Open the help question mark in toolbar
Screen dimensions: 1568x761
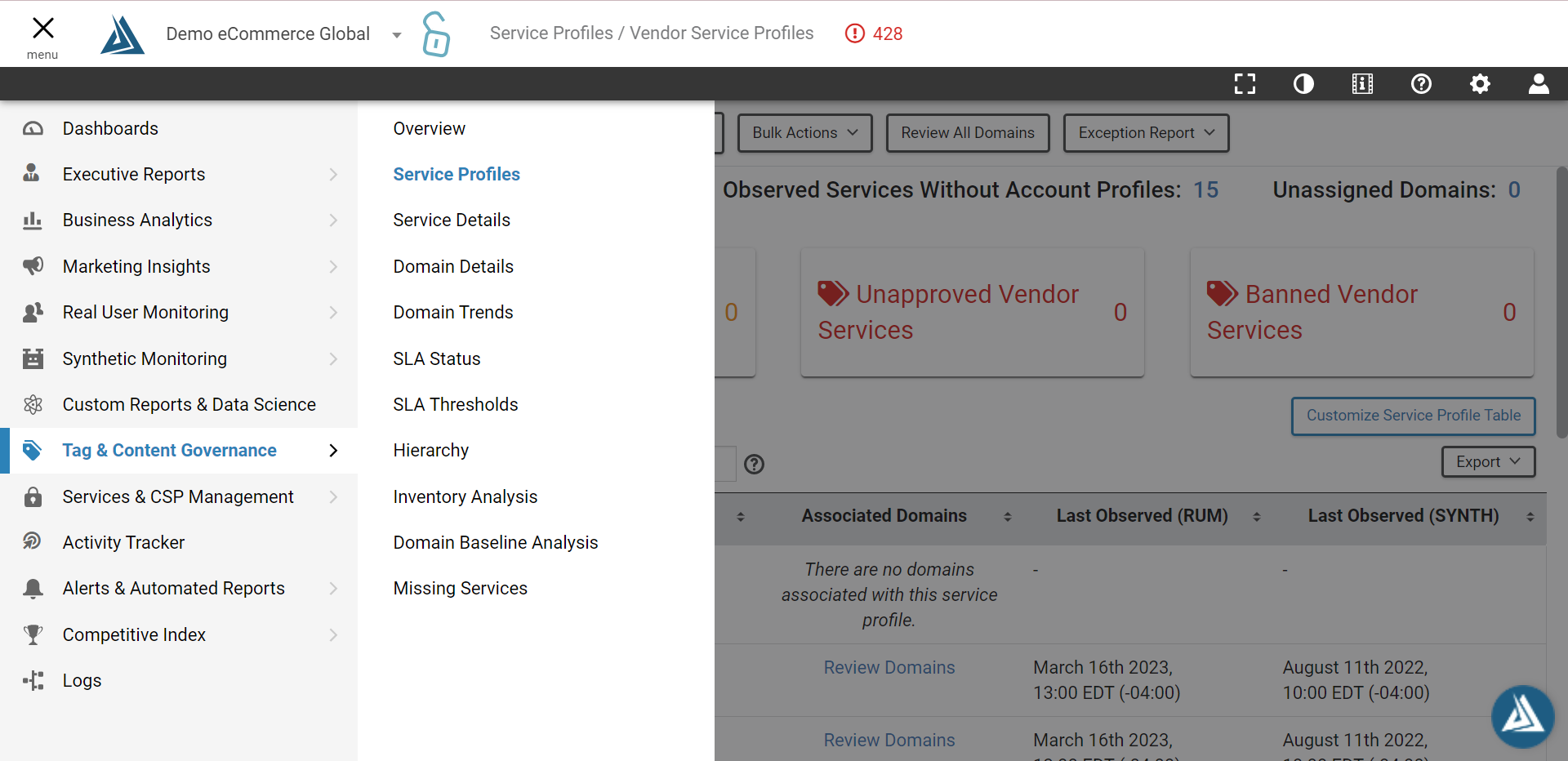click(x=1421, y=83)
